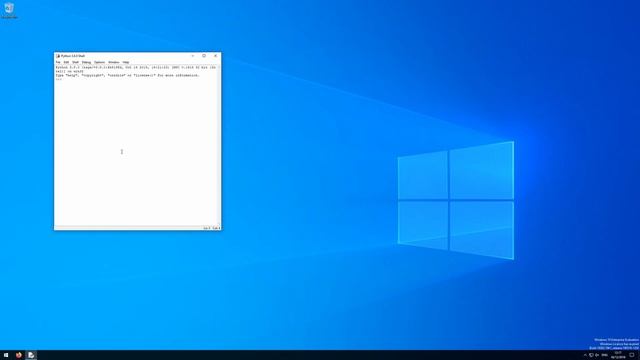
Task: Minimize the Python Shell window
Action: 193,56
